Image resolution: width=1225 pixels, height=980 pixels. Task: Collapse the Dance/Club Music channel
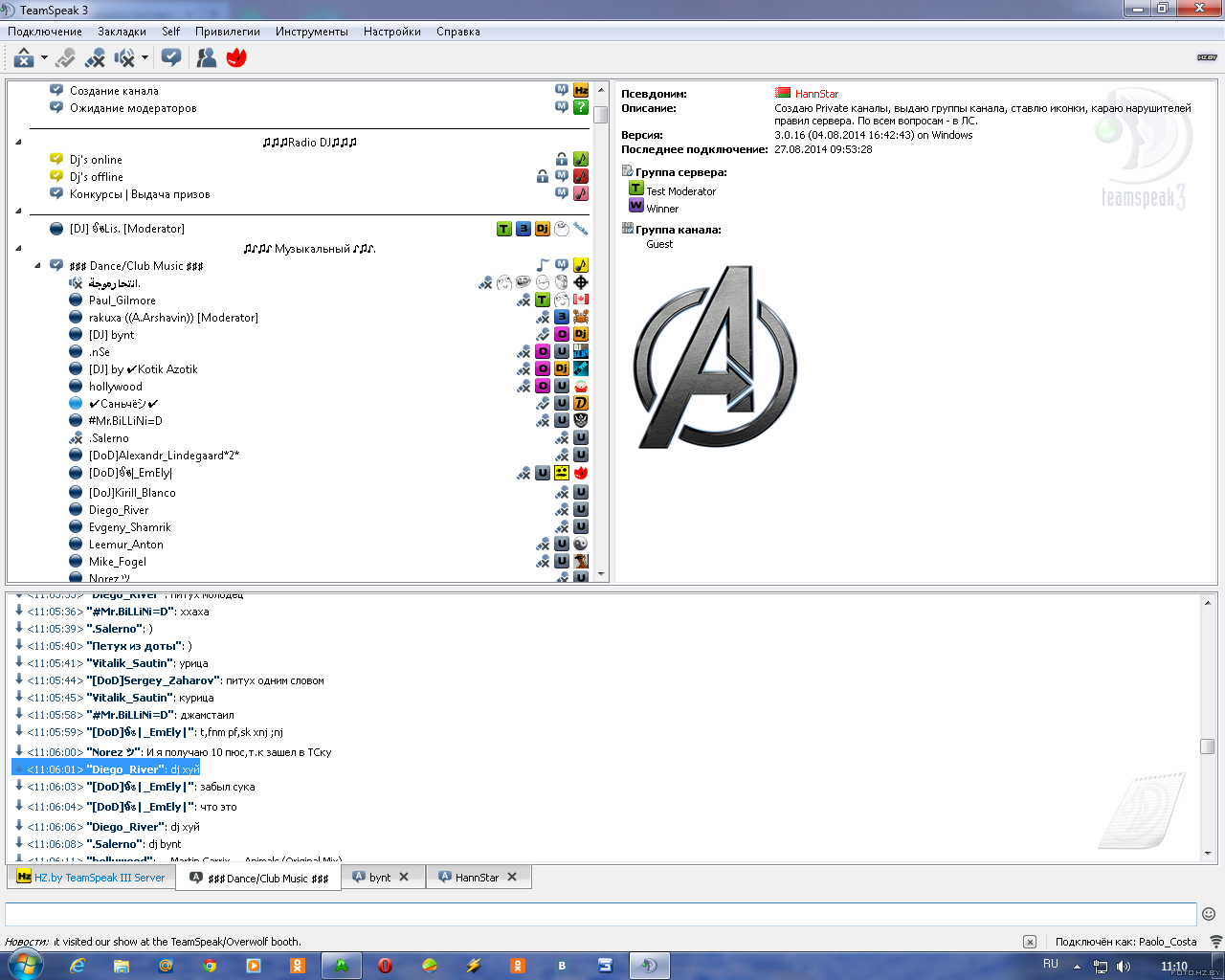pos(38,266)
